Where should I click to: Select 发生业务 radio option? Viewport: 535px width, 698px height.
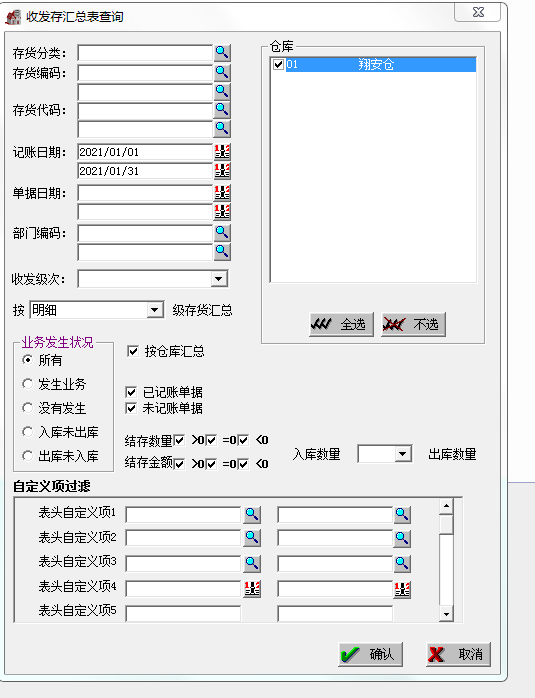28,384
